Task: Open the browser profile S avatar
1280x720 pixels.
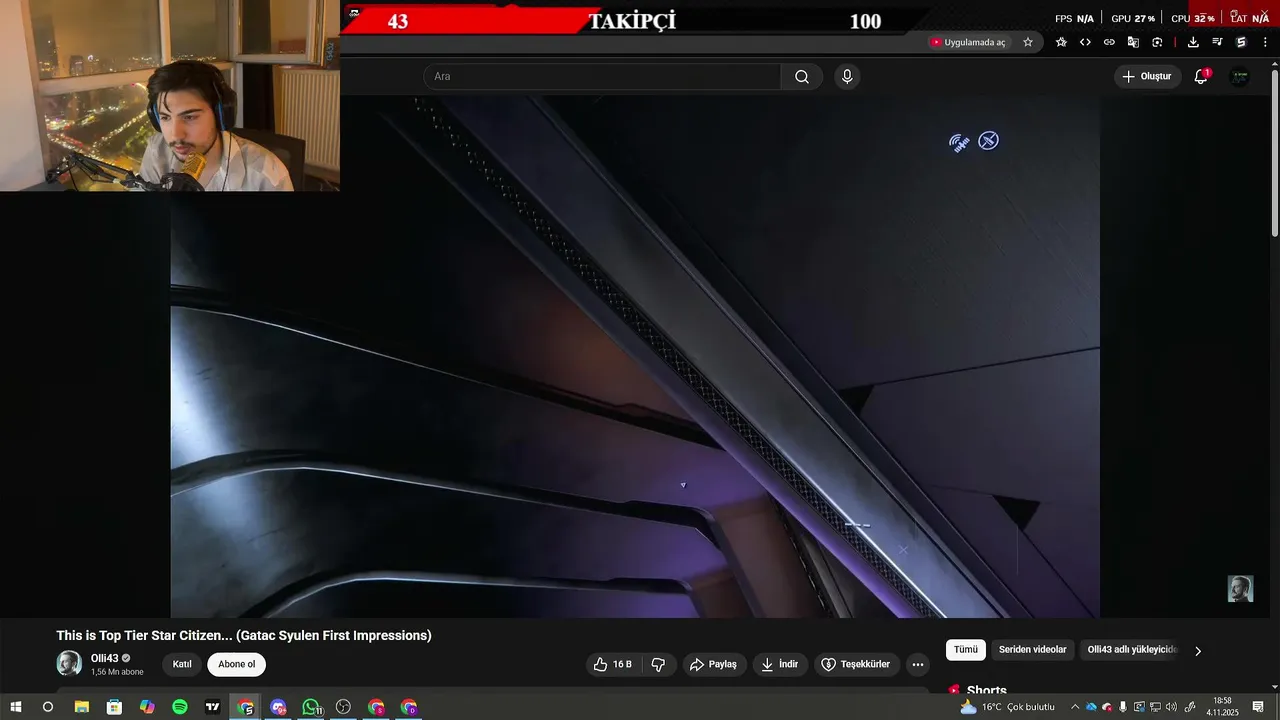Action: click(x=1241, y=42)
